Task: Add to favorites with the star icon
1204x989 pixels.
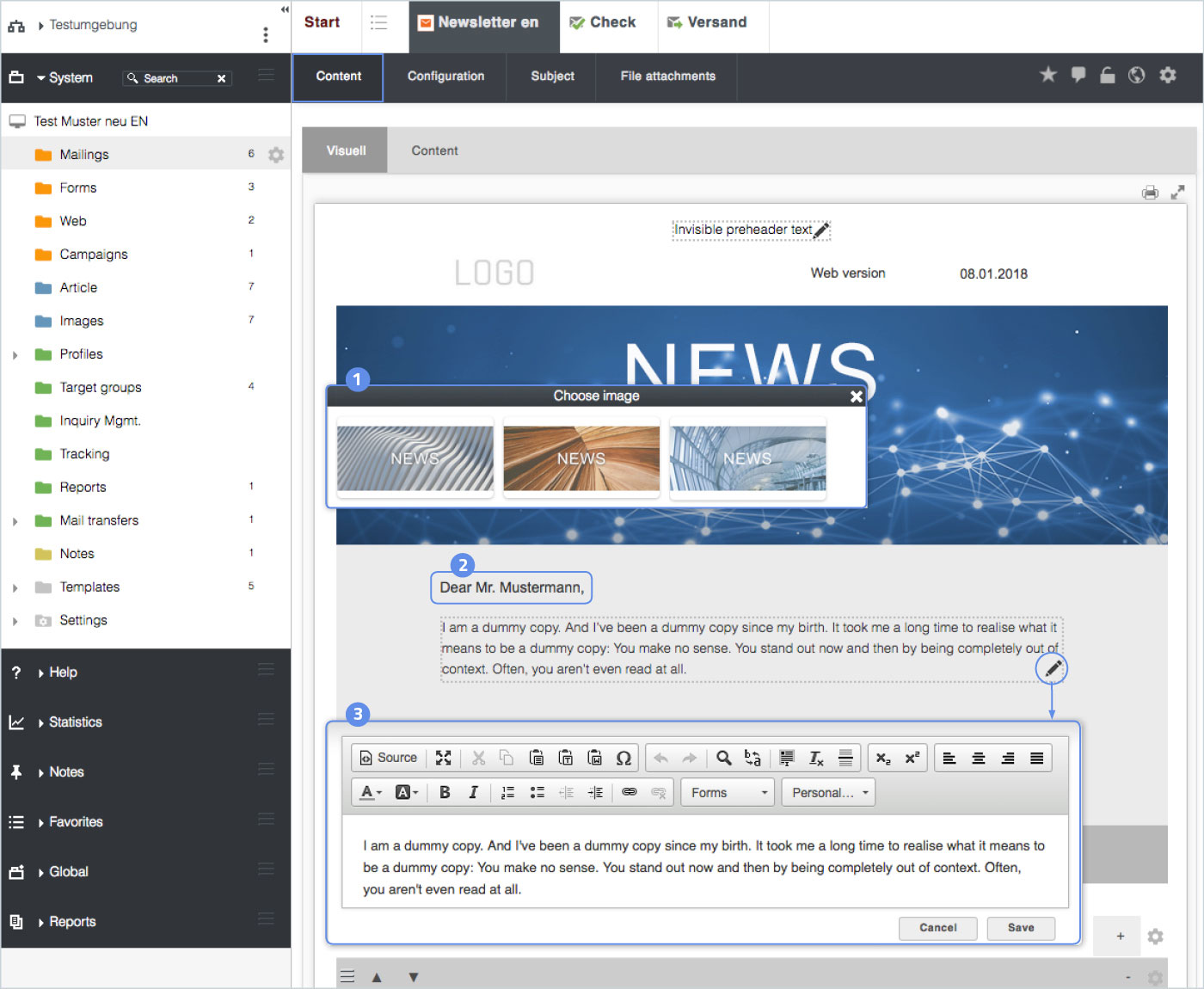Action: point(1047,76)
